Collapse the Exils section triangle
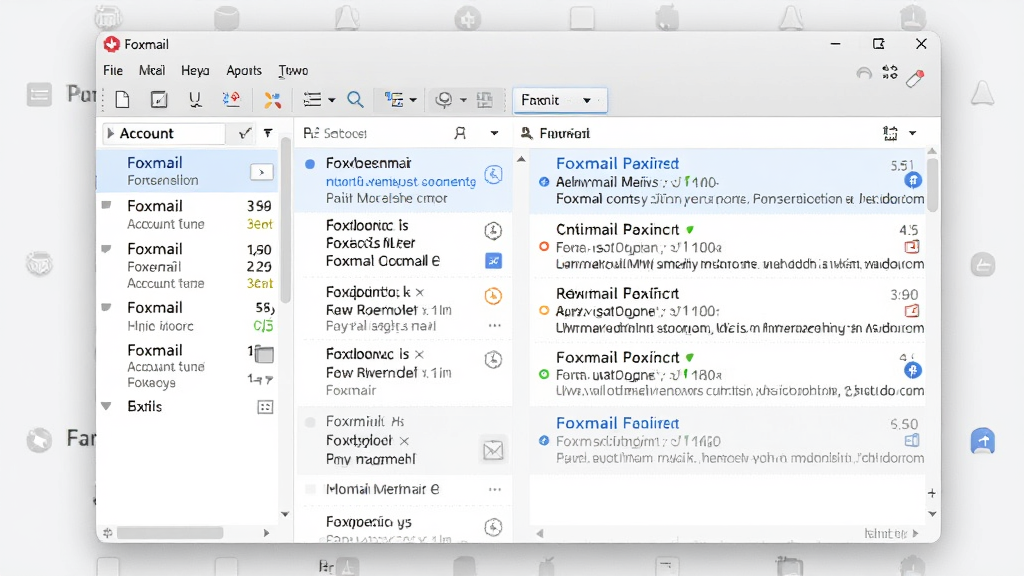This screenshot has height=576, width=1024. (x=106, y=406)
